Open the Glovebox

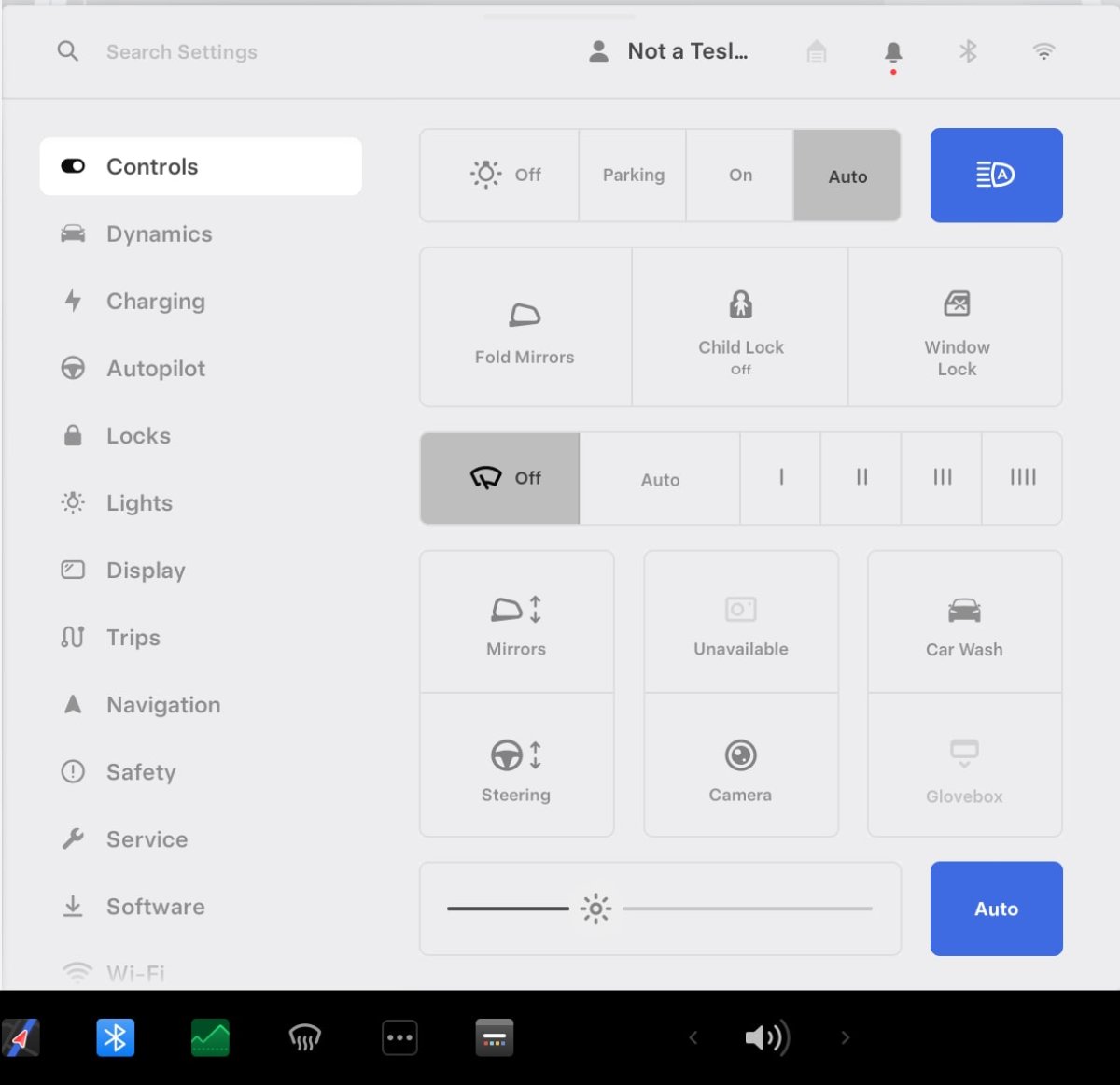pos(964,766)
